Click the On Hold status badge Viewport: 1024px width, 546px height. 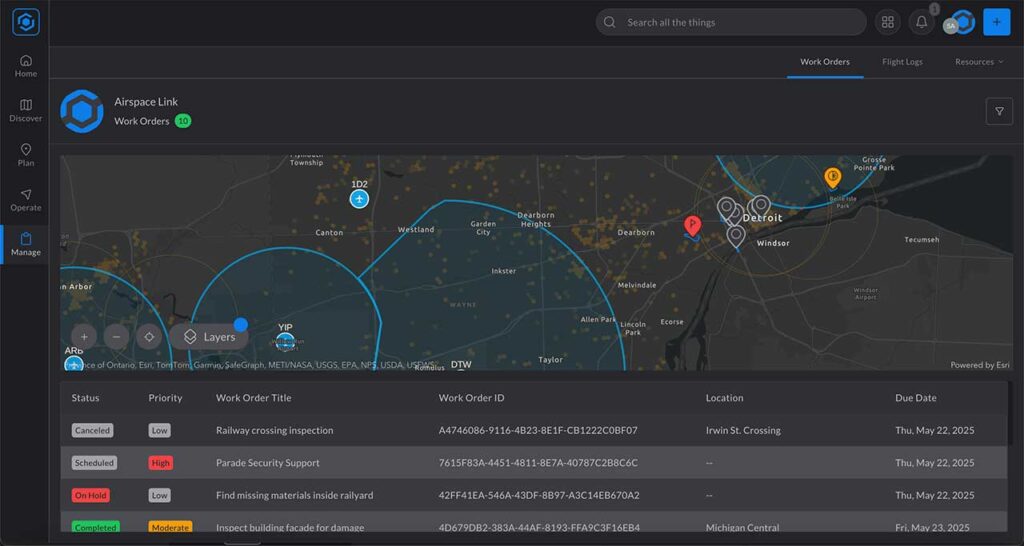click(x=90, y=495)
